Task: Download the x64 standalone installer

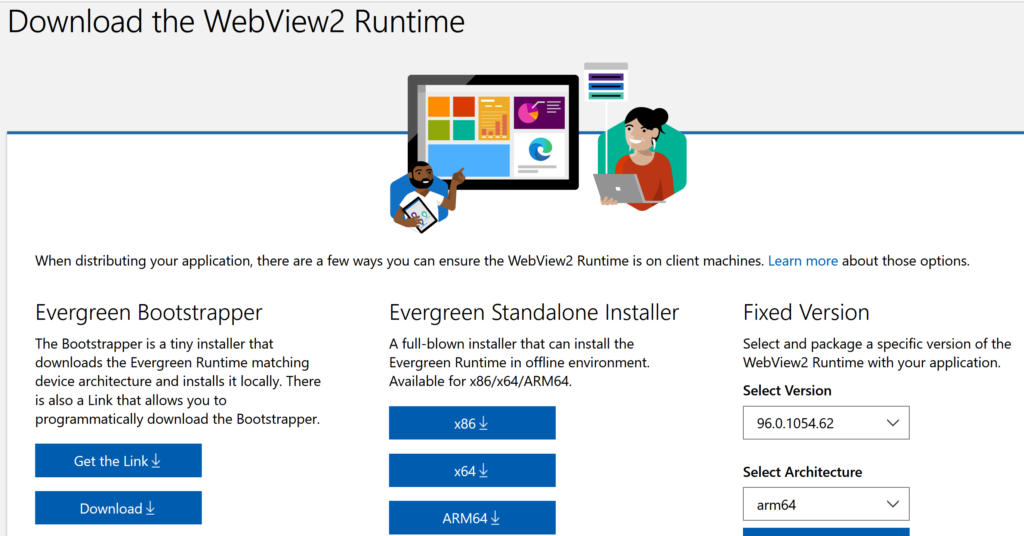Action: click(472, 471)
